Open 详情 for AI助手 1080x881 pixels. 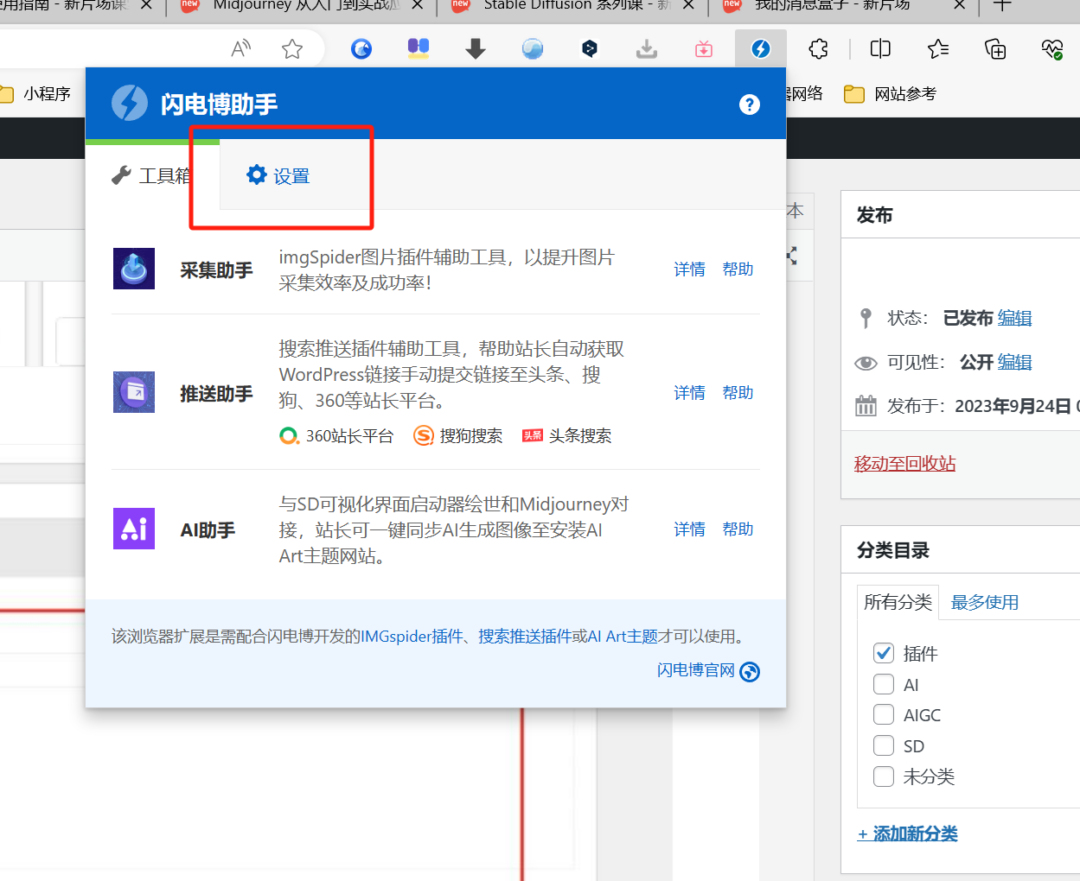689,529
